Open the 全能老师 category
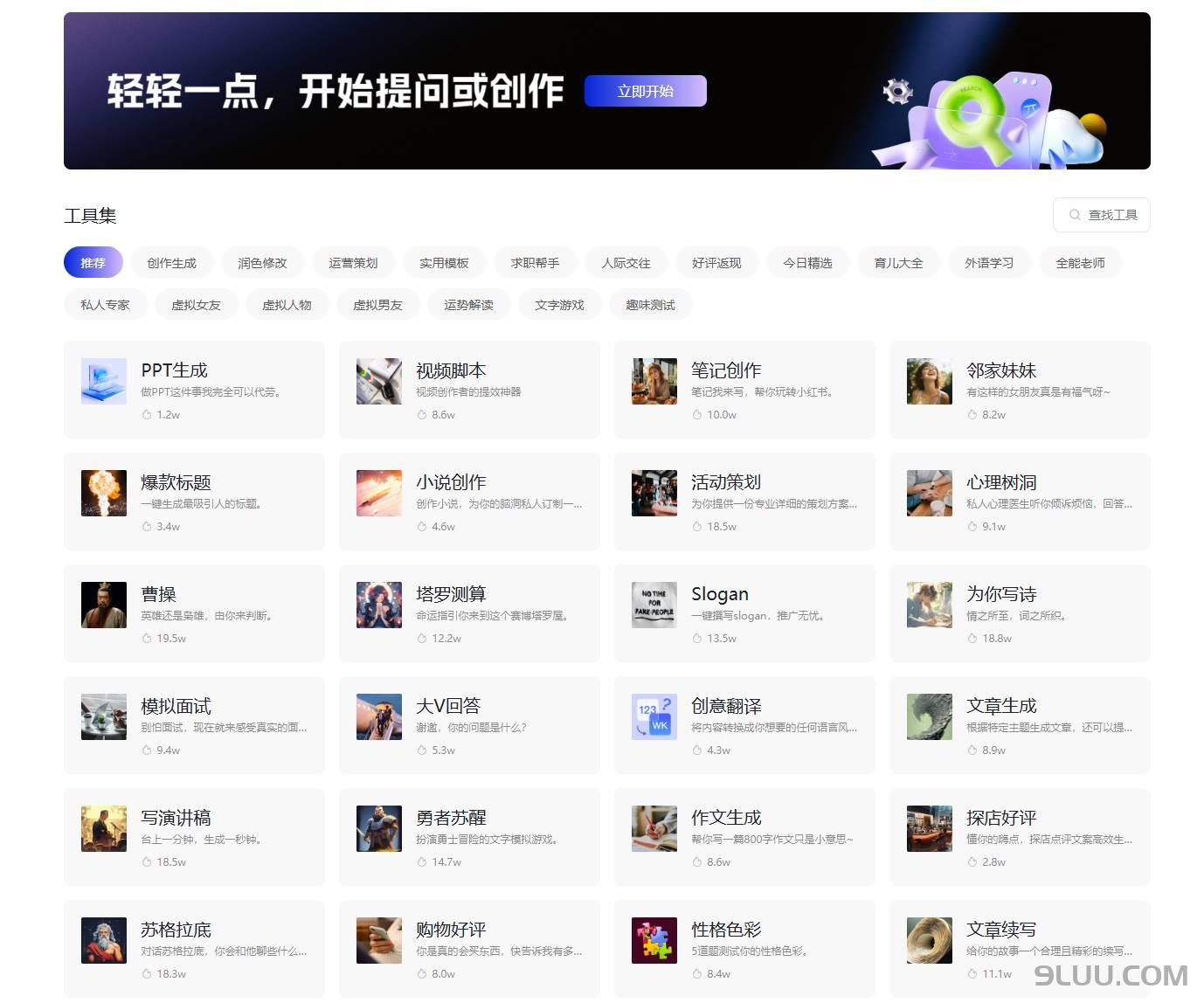 click(x=1080, y=263)
